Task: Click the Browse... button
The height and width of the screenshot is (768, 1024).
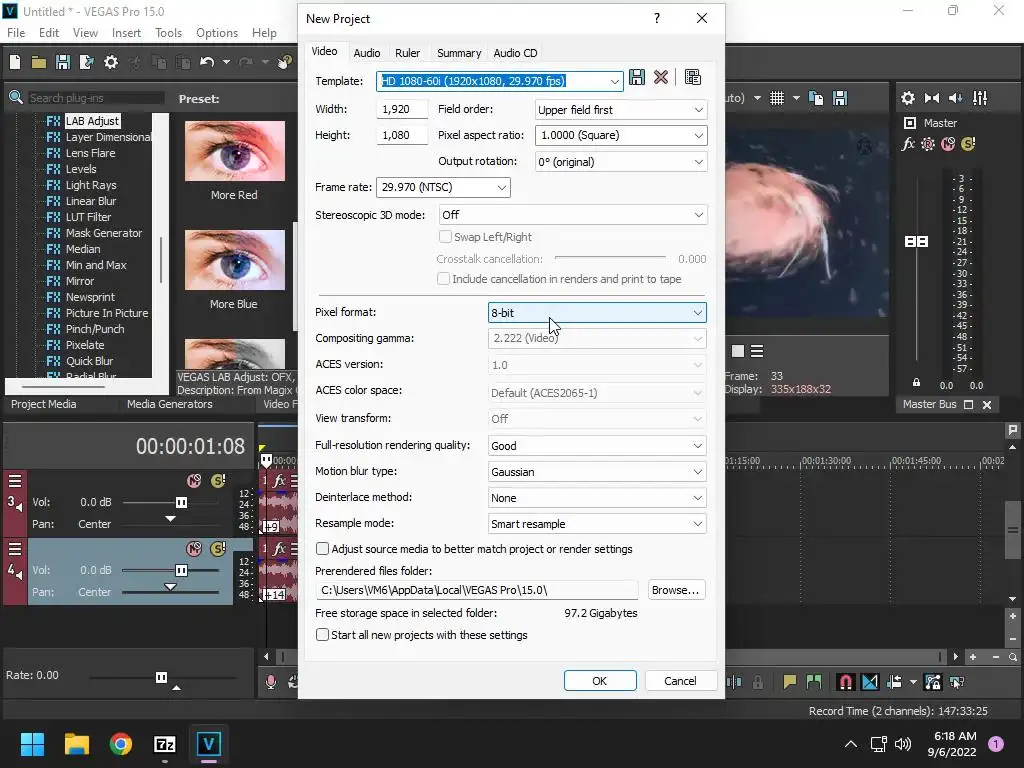Action: (676, 590)
